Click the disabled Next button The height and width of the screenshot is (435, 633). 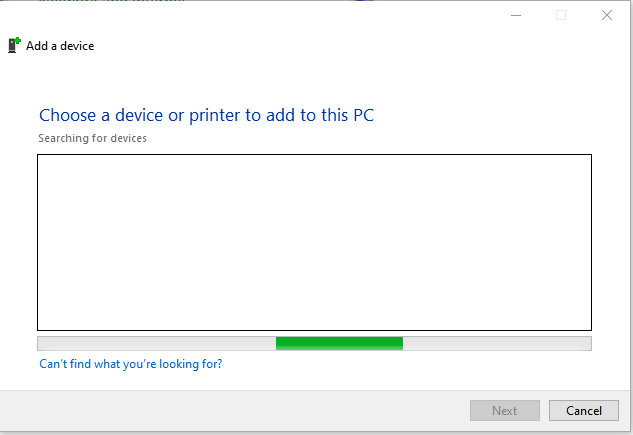point(505,410)
